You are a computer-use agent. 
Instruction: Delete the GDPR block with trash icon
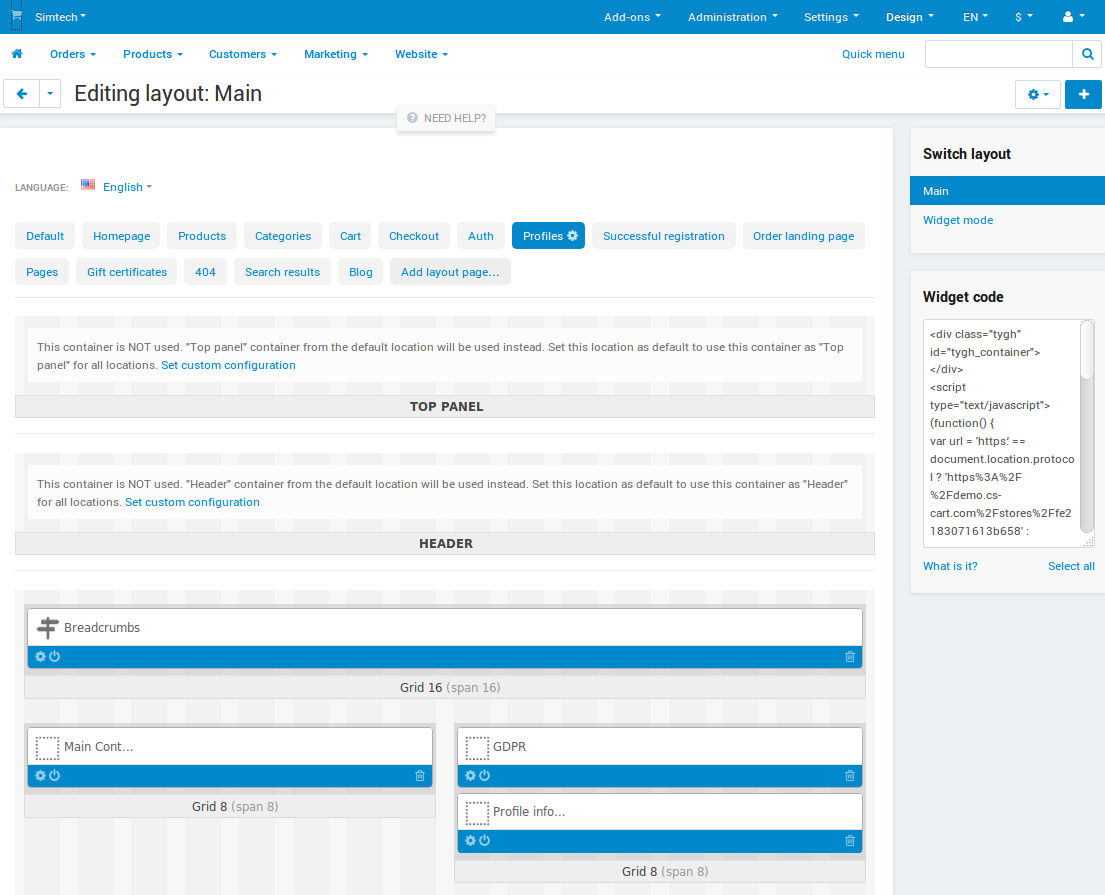pyautogui.click(x=850, y=775)
